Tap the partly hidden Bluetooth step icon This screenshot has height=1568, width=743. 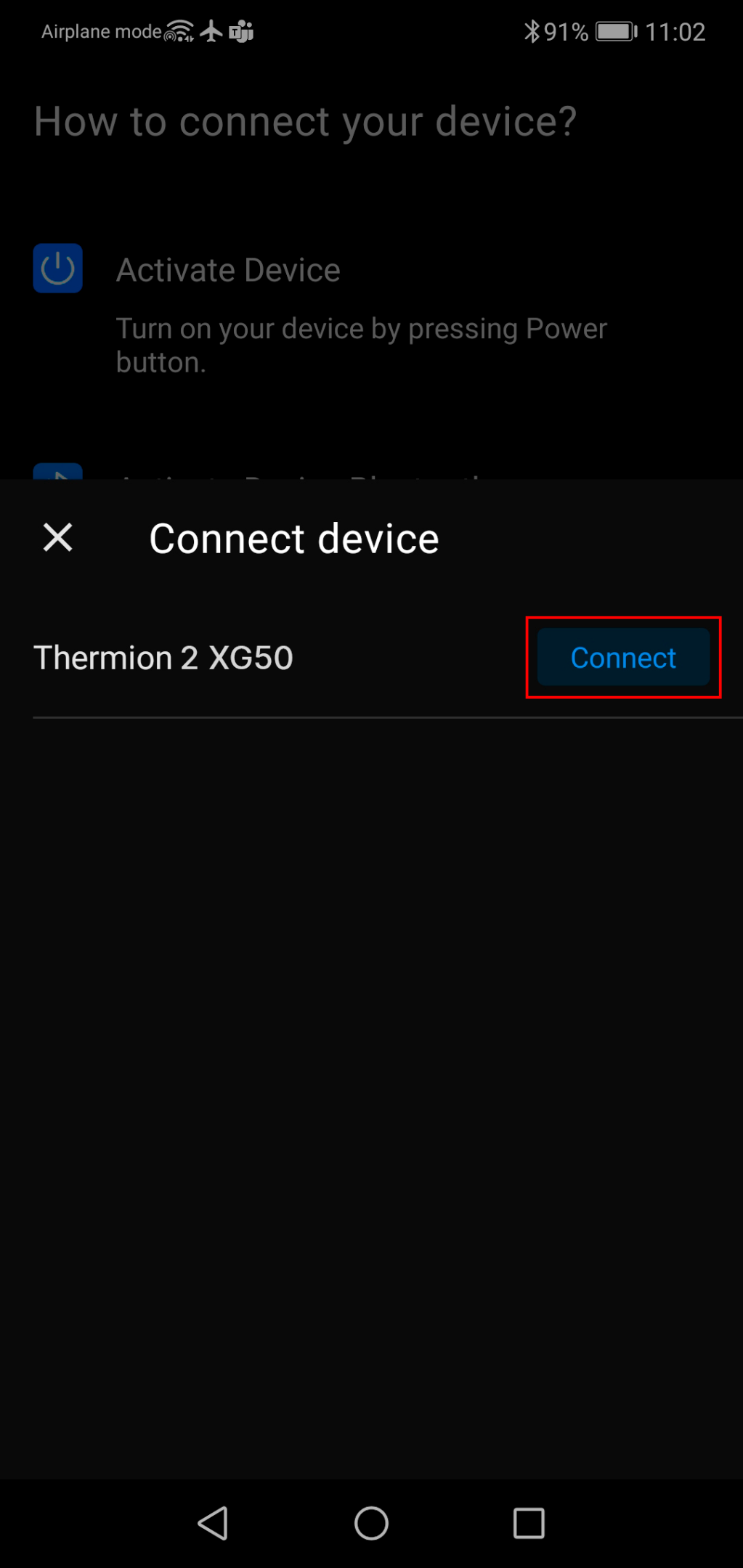click(x=57, y=471)
